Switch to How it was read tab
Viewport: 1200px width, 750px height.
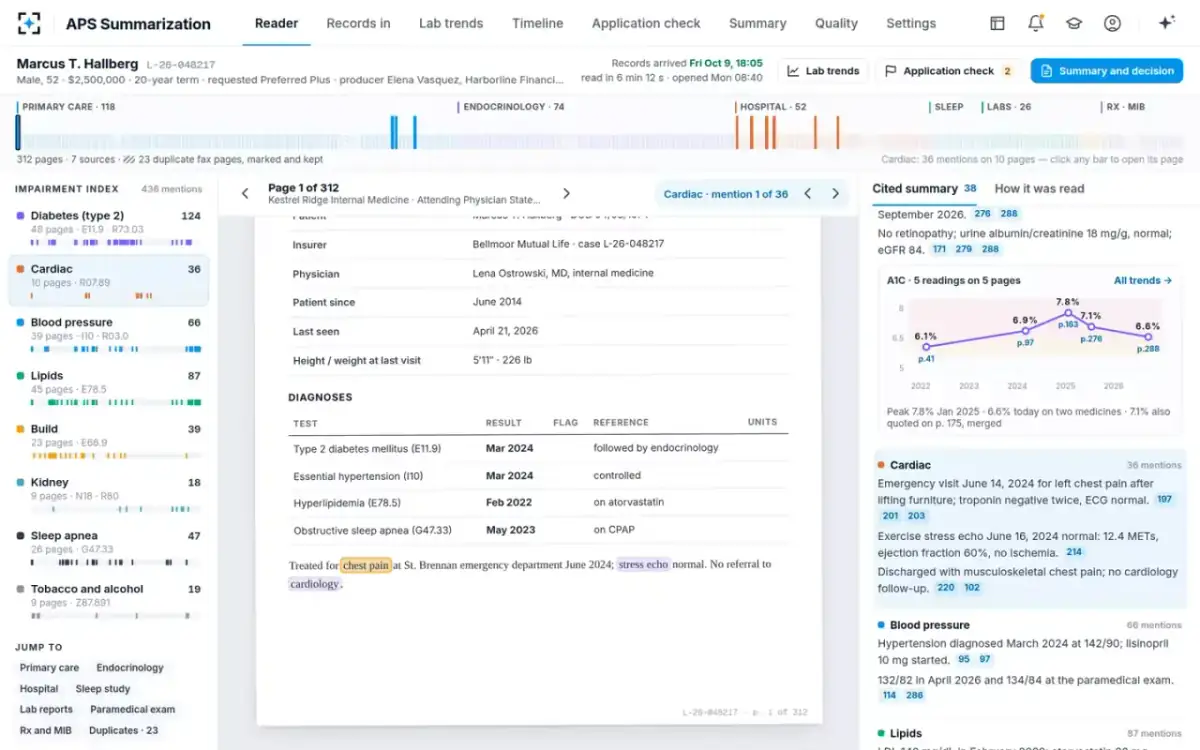[1039, 188]
